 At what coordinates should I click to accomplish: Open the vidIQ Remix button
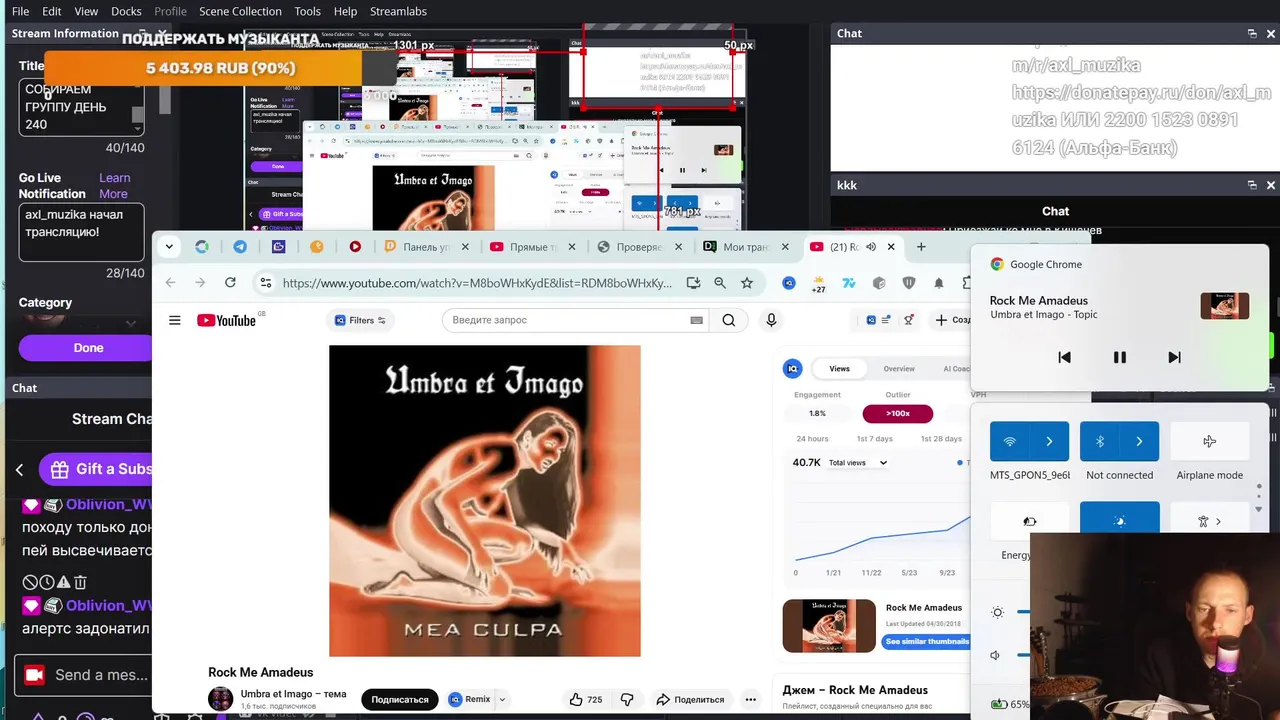pyautogui.click(x=470, y=699)
